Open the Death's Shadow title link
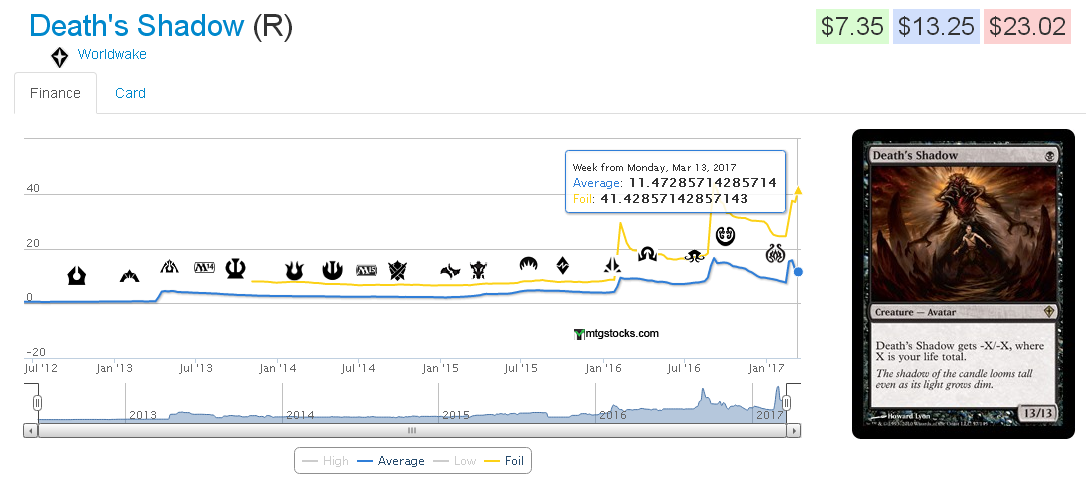The height and width of the screenshot is (482, 1086). (x=137, y=26)
